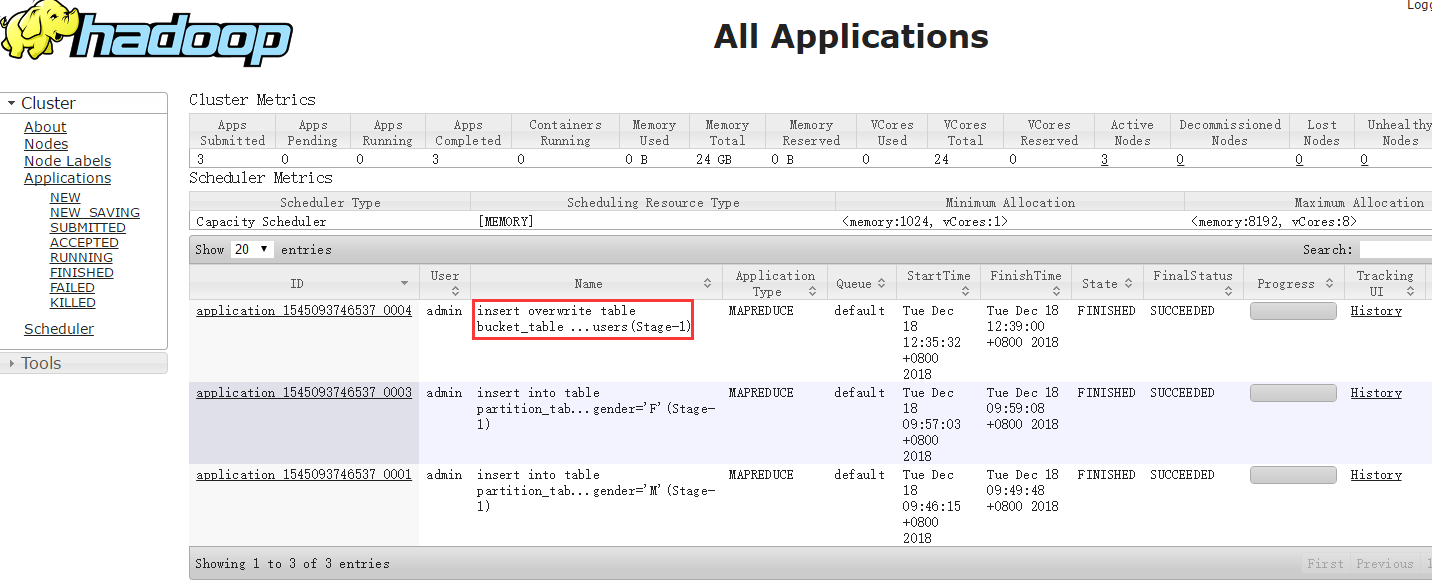The image size is (1432, 586).
Task: Click 'Showing 1 to 3 of 3 entries' text
Action: (292, 564)
